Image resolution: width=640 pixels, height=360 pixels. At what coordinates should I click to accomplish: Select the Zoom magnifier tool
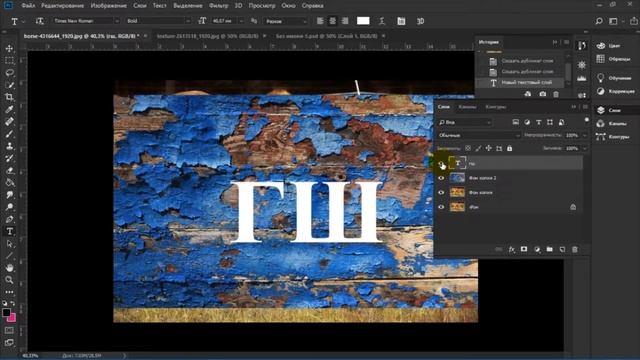pyautogui.click(x=9, y=280)
